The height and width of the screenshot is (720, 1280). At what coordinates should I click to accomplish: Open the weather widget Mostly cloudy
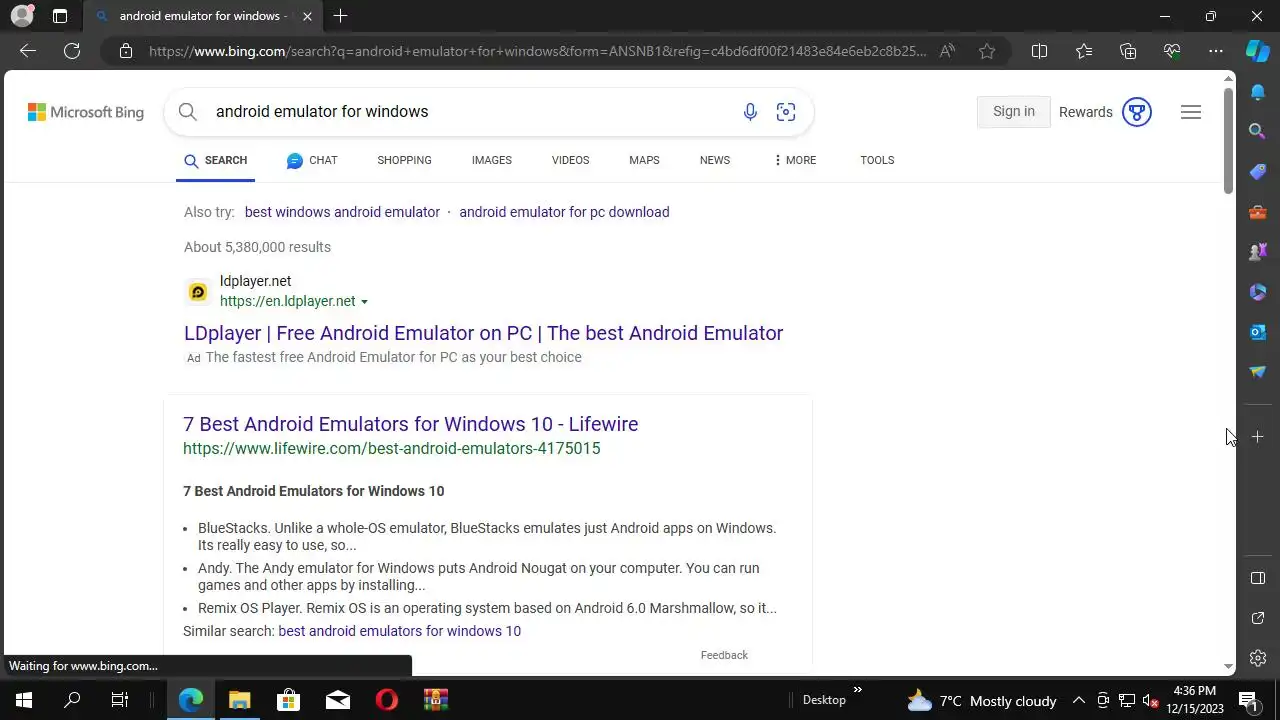pos(981,700)
